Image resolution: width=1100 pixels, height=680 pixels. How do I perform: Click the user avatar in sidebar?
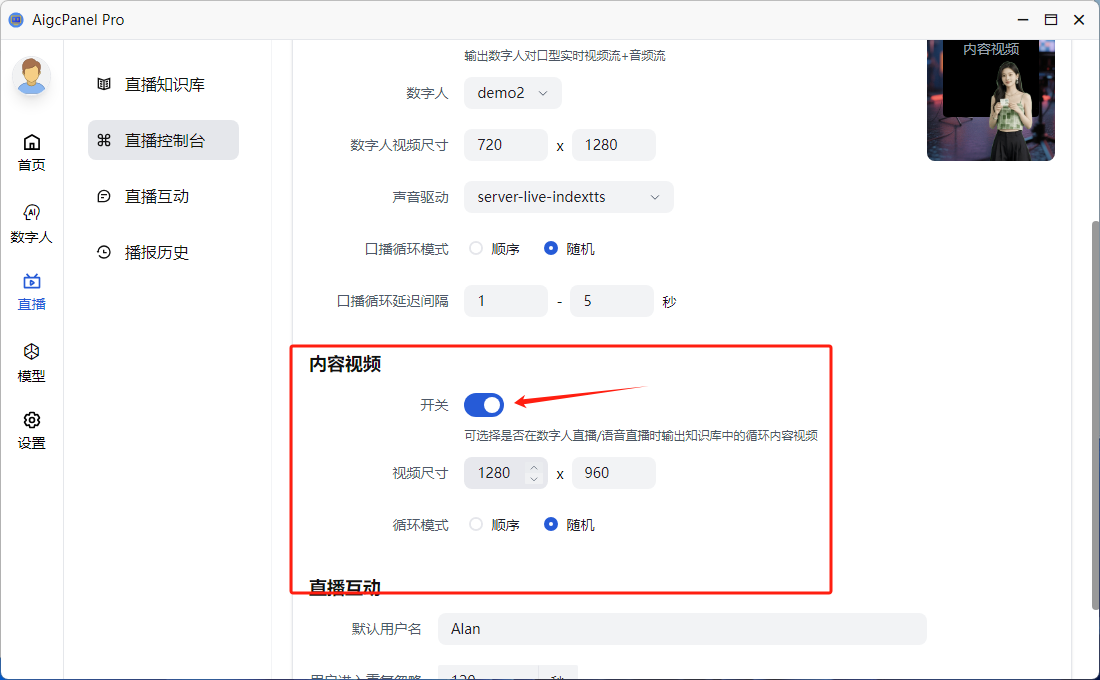click(31, 77)
